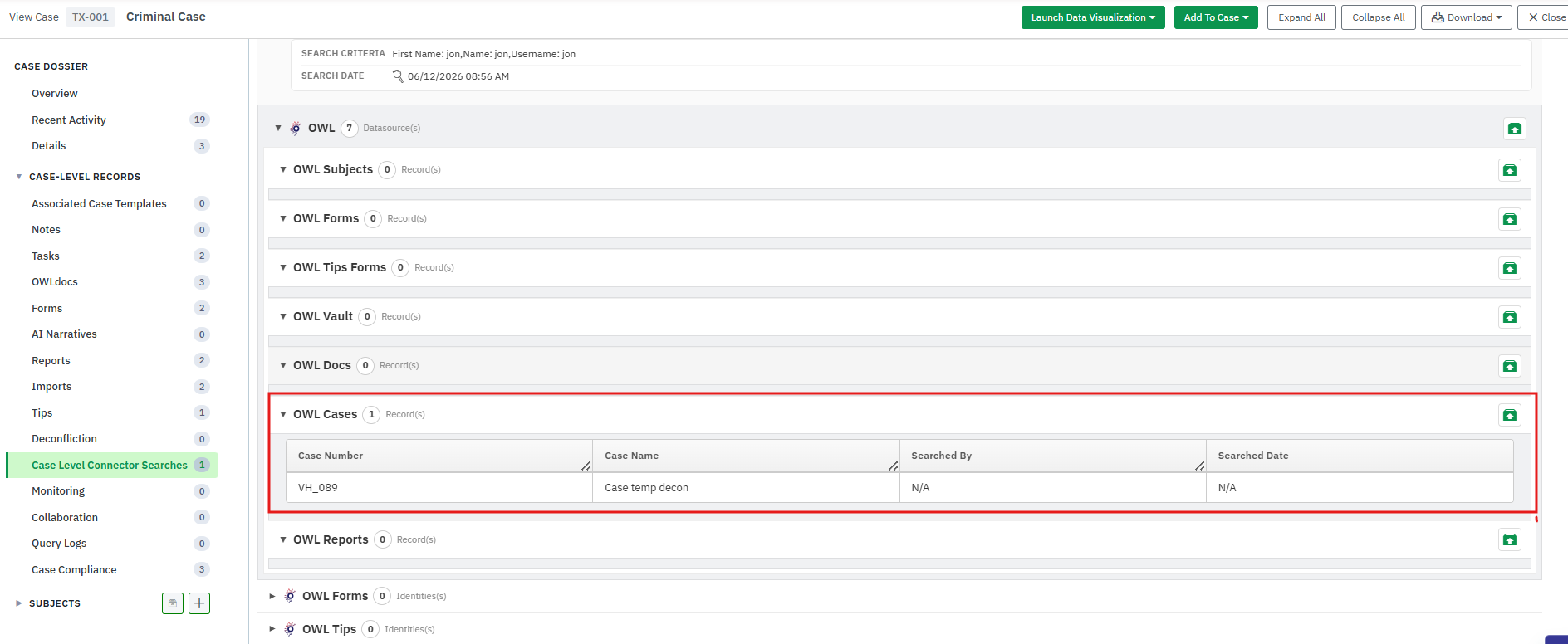Collapse the OWL Reports section
This screenshot has height=644, width=1568.
(283, 539)
